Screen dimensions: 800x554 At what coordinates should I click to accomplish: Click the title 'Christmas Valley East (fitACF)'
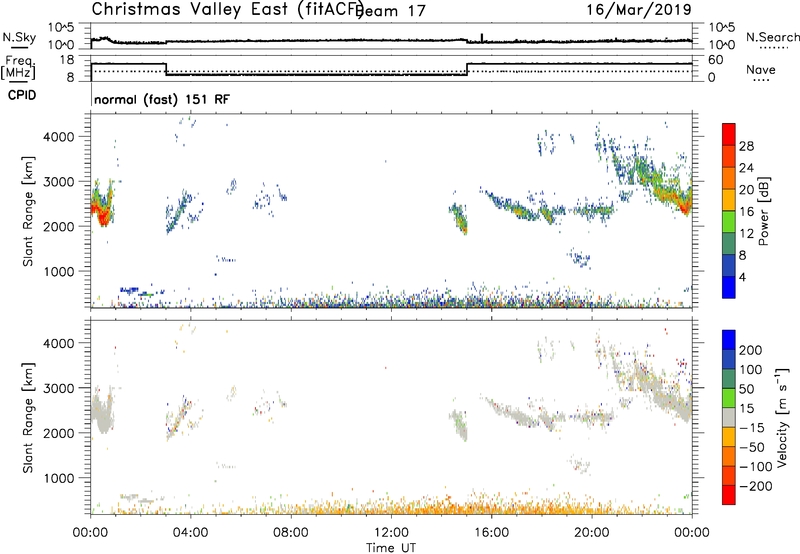tap(227, 10)
